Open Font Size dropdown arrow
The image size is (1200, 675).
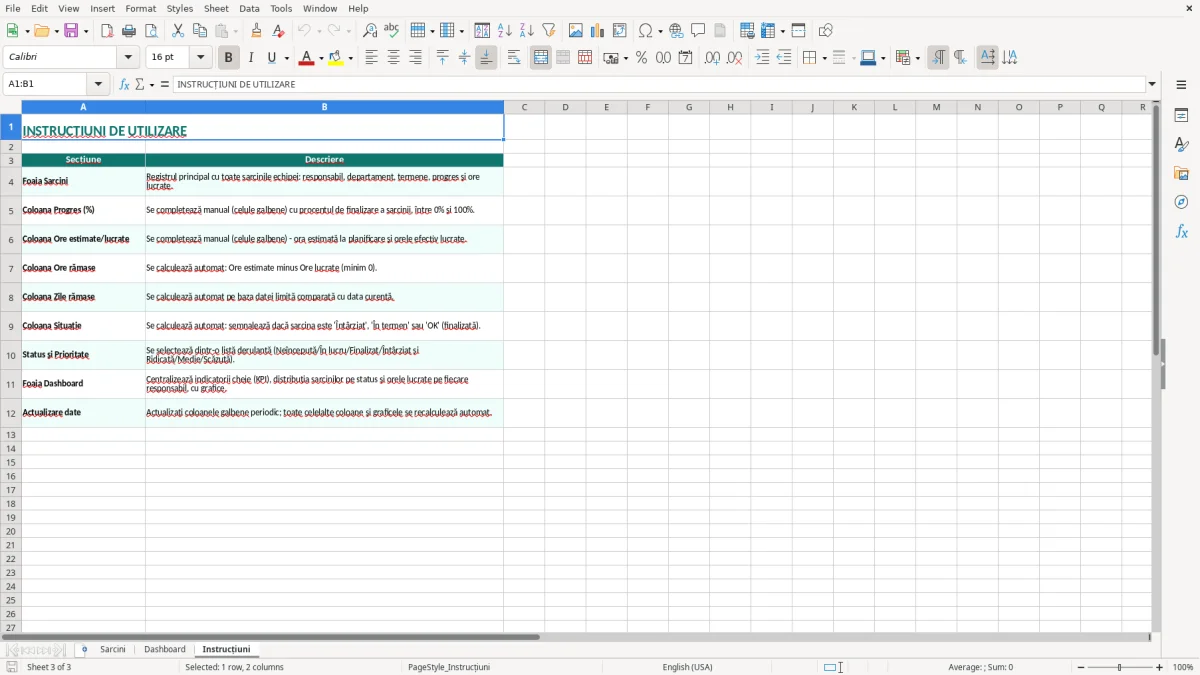click(x=201, y=58)
